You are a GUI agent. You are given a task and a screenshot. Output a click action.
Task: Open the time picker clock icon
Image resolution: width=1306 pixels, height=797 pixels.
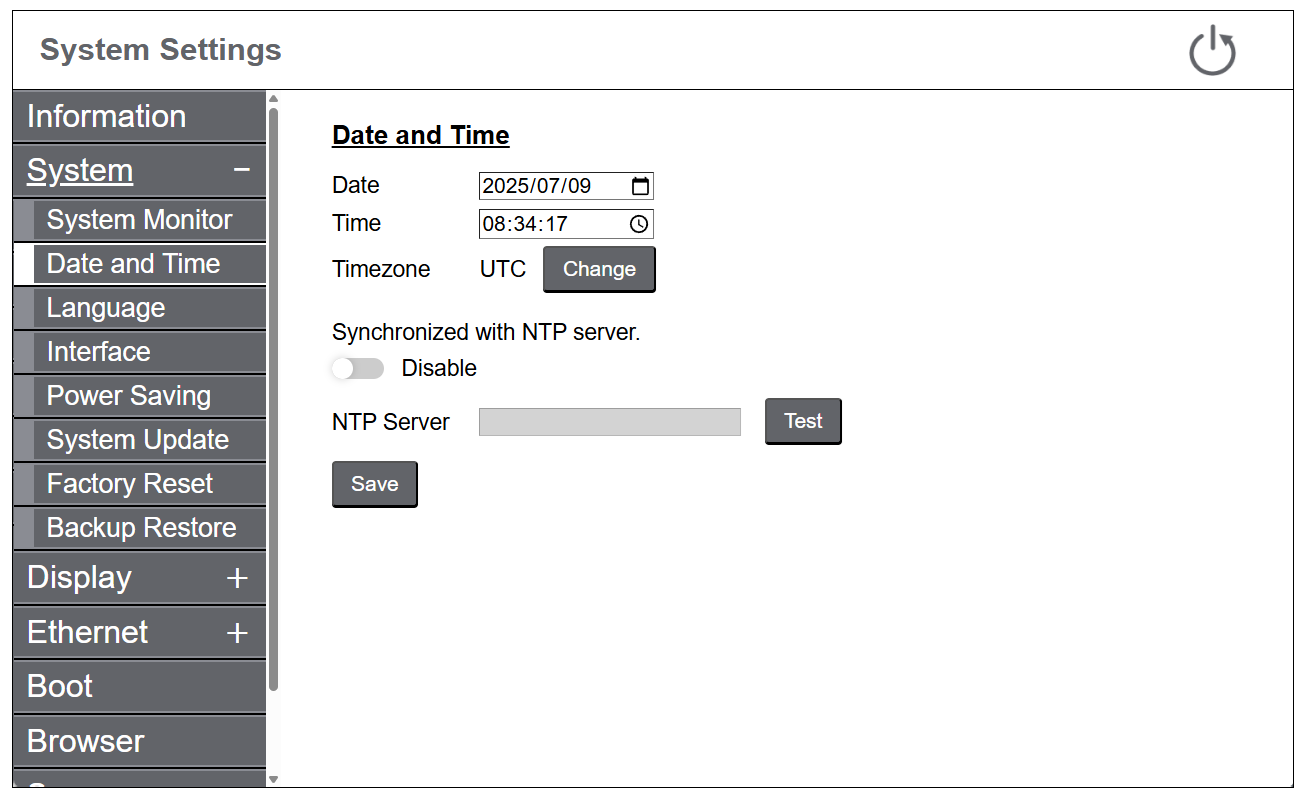pos(639,224)
